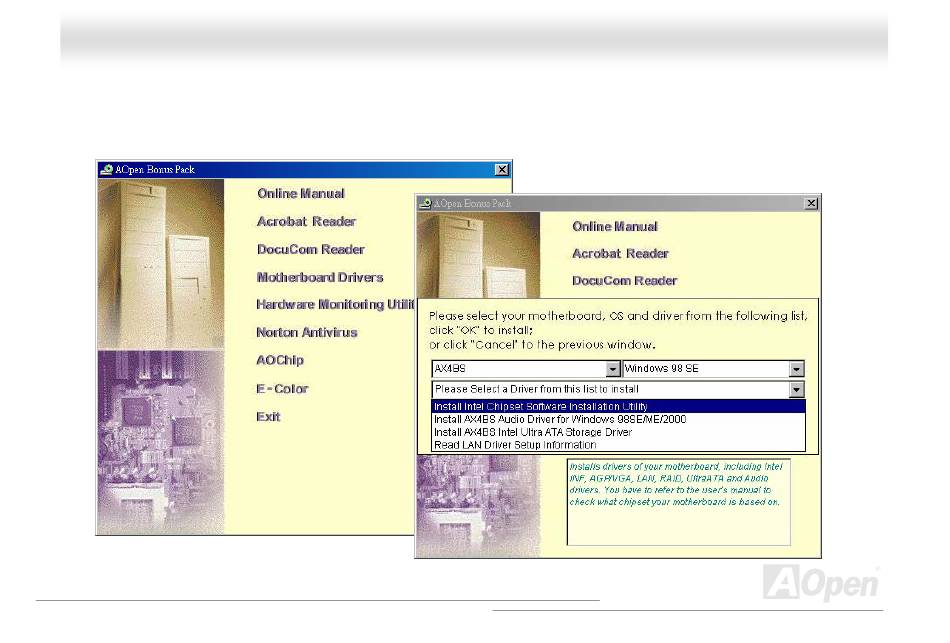Open the driver selection dropdown arrow
950x643 pixels.
pyautogui.click(x=797, y=389)
